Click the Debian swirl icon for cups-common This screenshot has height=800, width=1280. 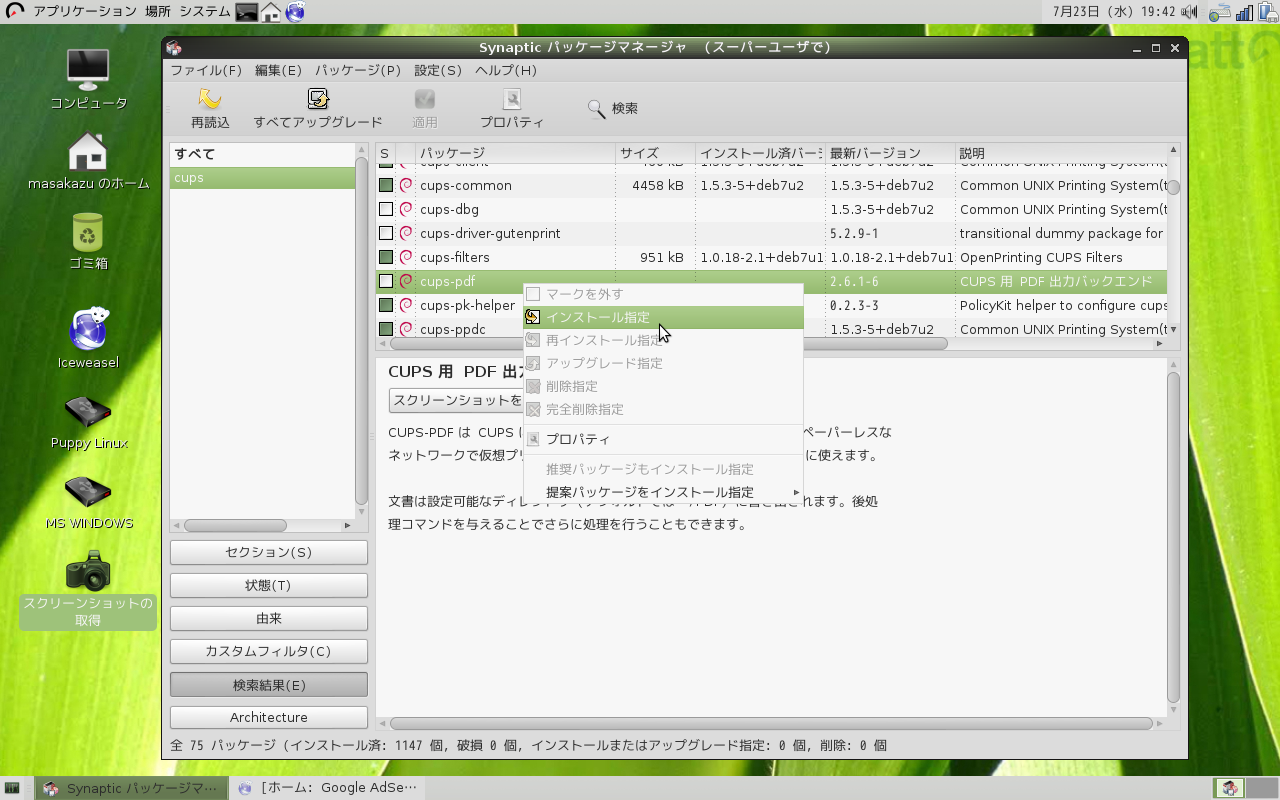click(x=406, y=185)
